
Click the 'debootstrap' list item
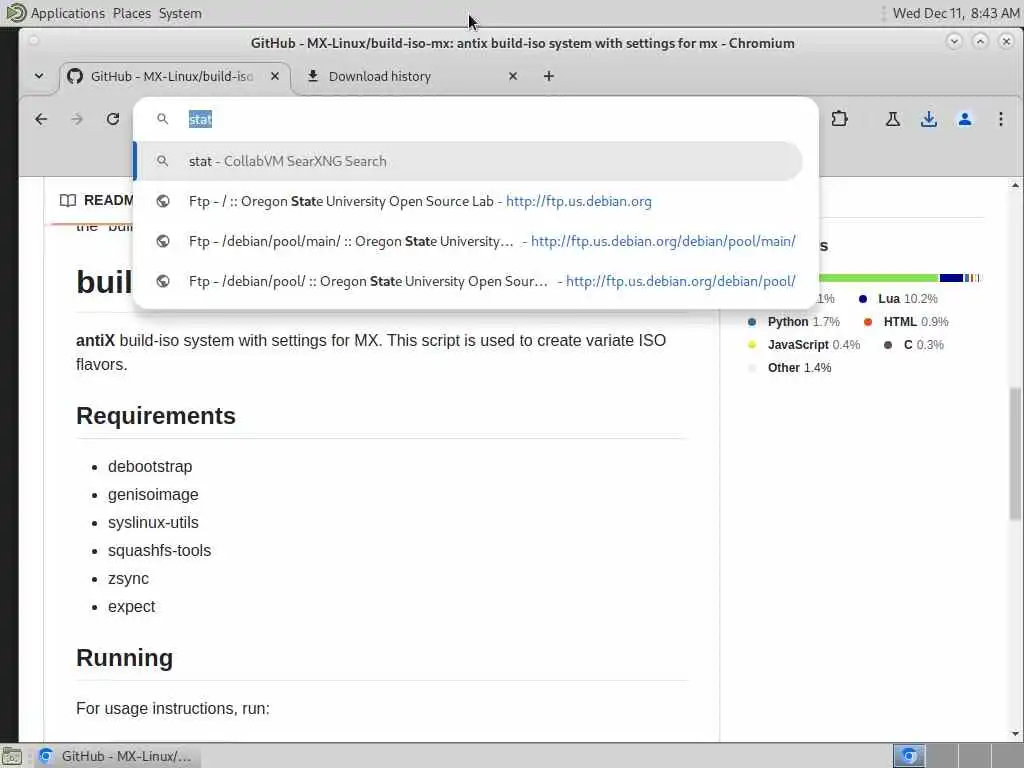point(150,466)
